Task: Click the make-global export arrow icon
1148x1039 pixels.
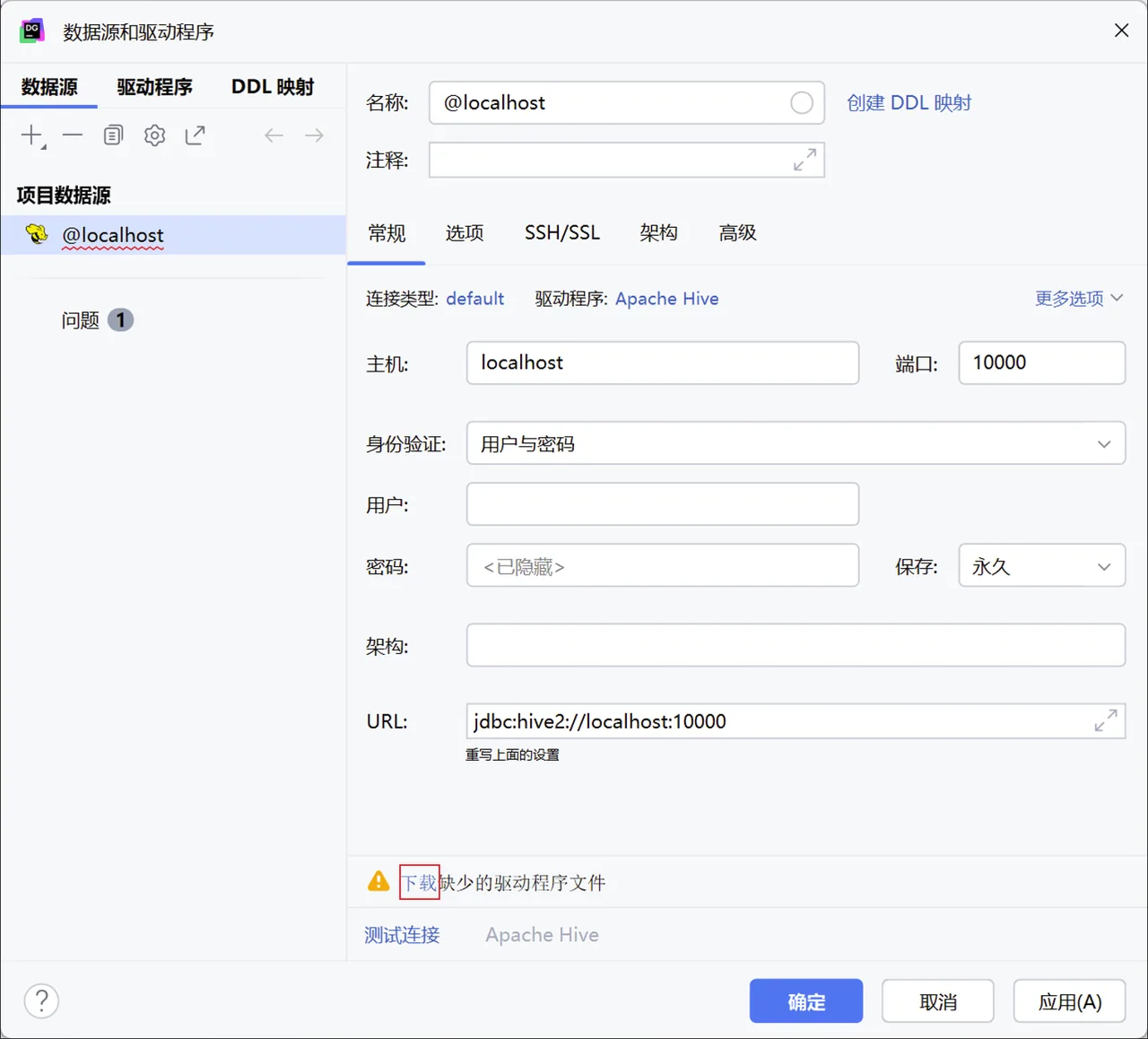Action: (x=195, y=135)
